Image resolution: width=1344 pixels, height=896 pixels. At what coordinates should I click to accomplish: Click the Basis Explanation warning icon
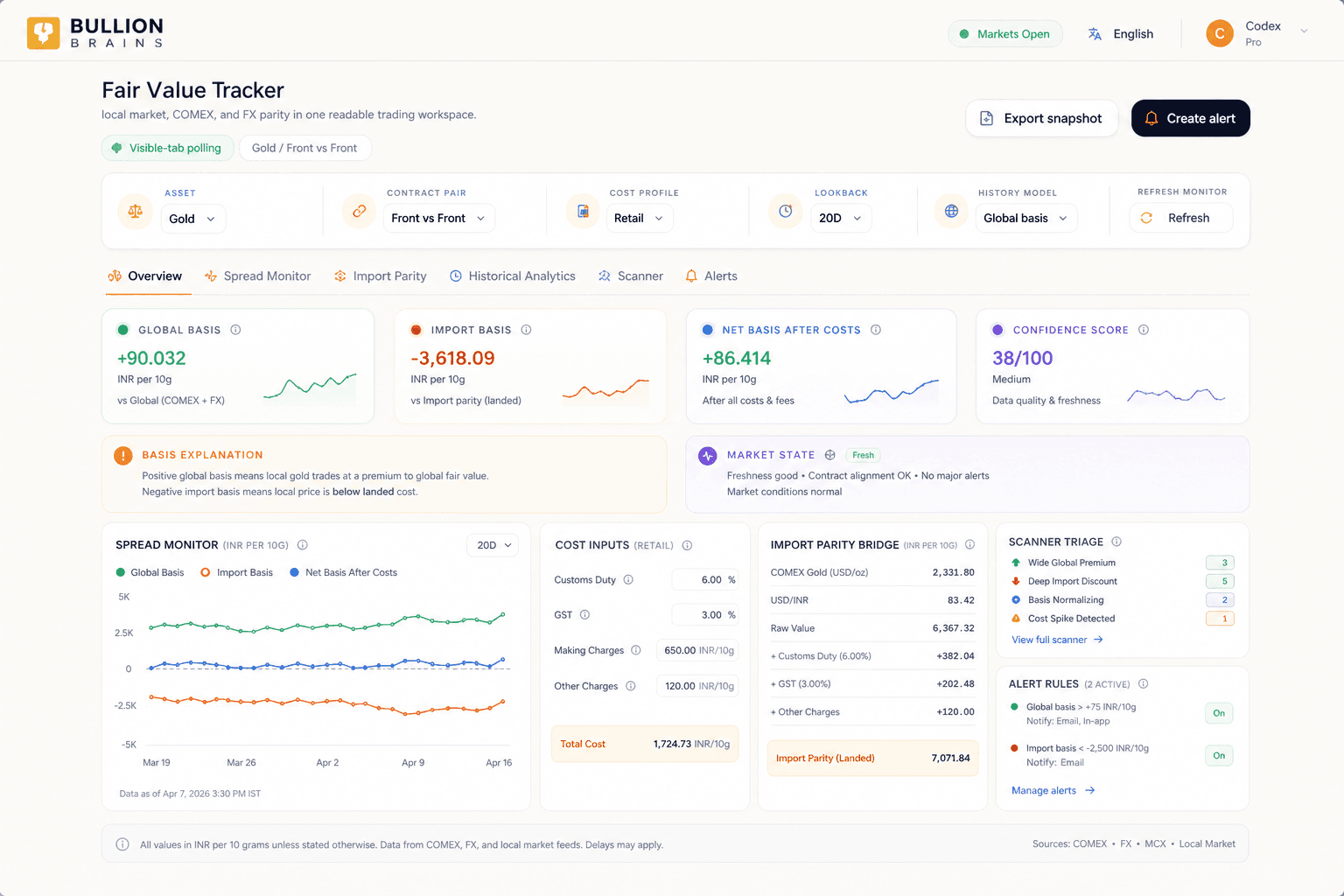(x=123, y=456)
